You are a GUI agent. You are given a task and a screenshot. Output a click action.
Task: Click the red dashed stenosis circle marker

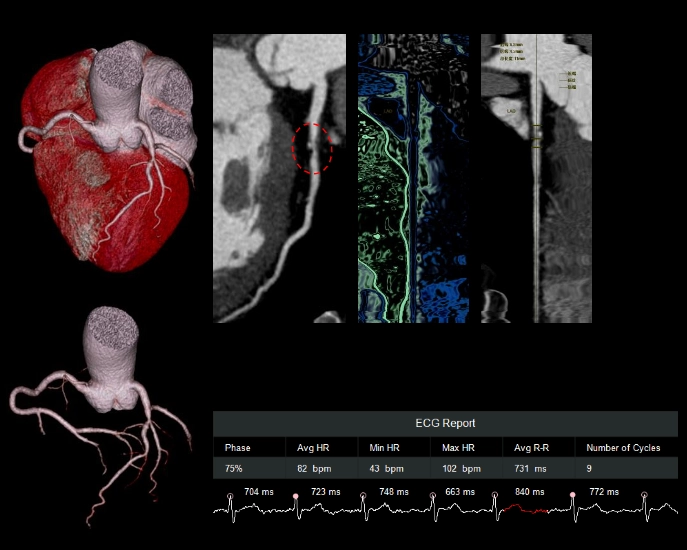click(312, 147)
